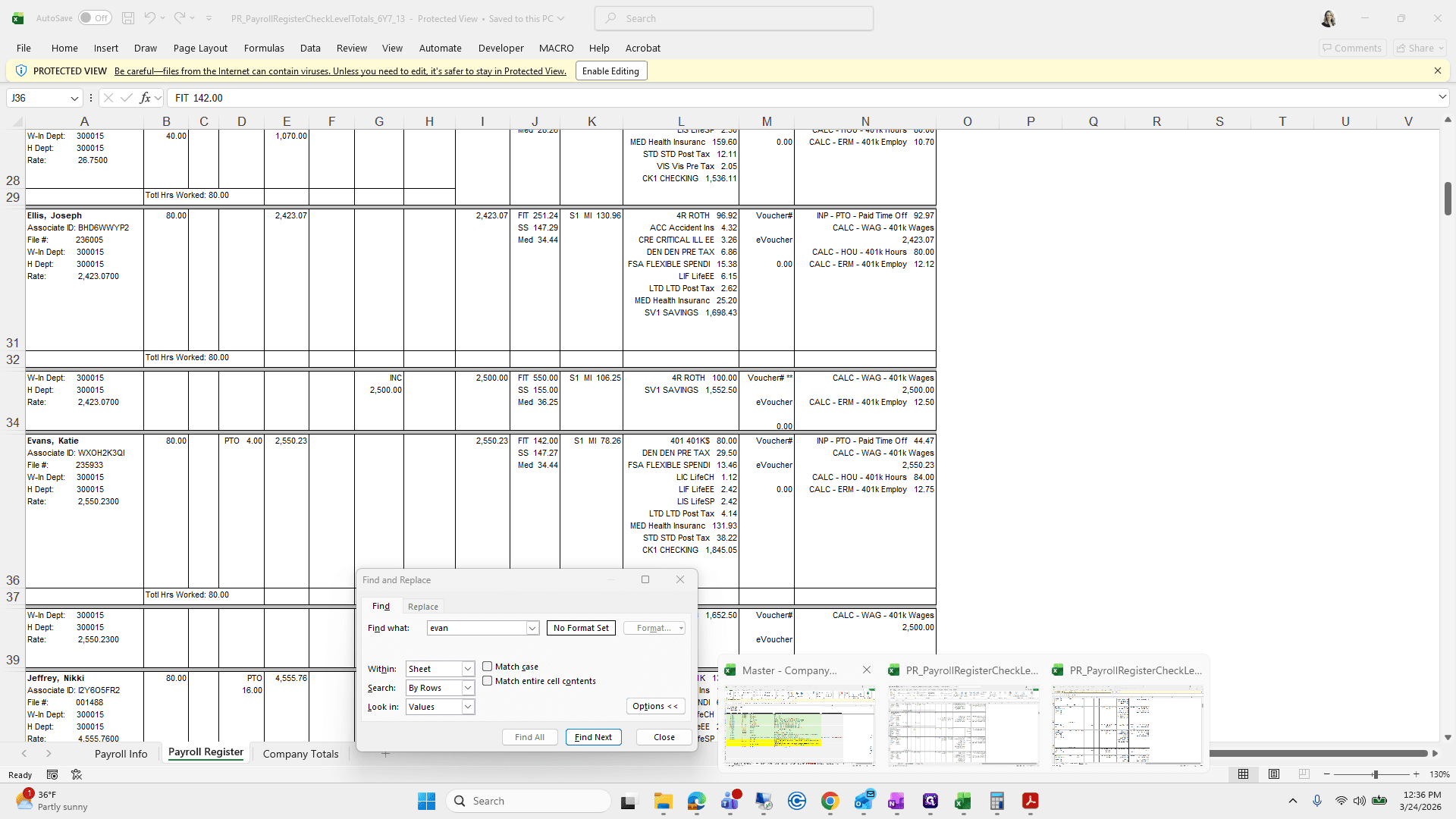Close the Protected View message bar
This screenshot has height=819, width=1456.
click(1437, 71)
